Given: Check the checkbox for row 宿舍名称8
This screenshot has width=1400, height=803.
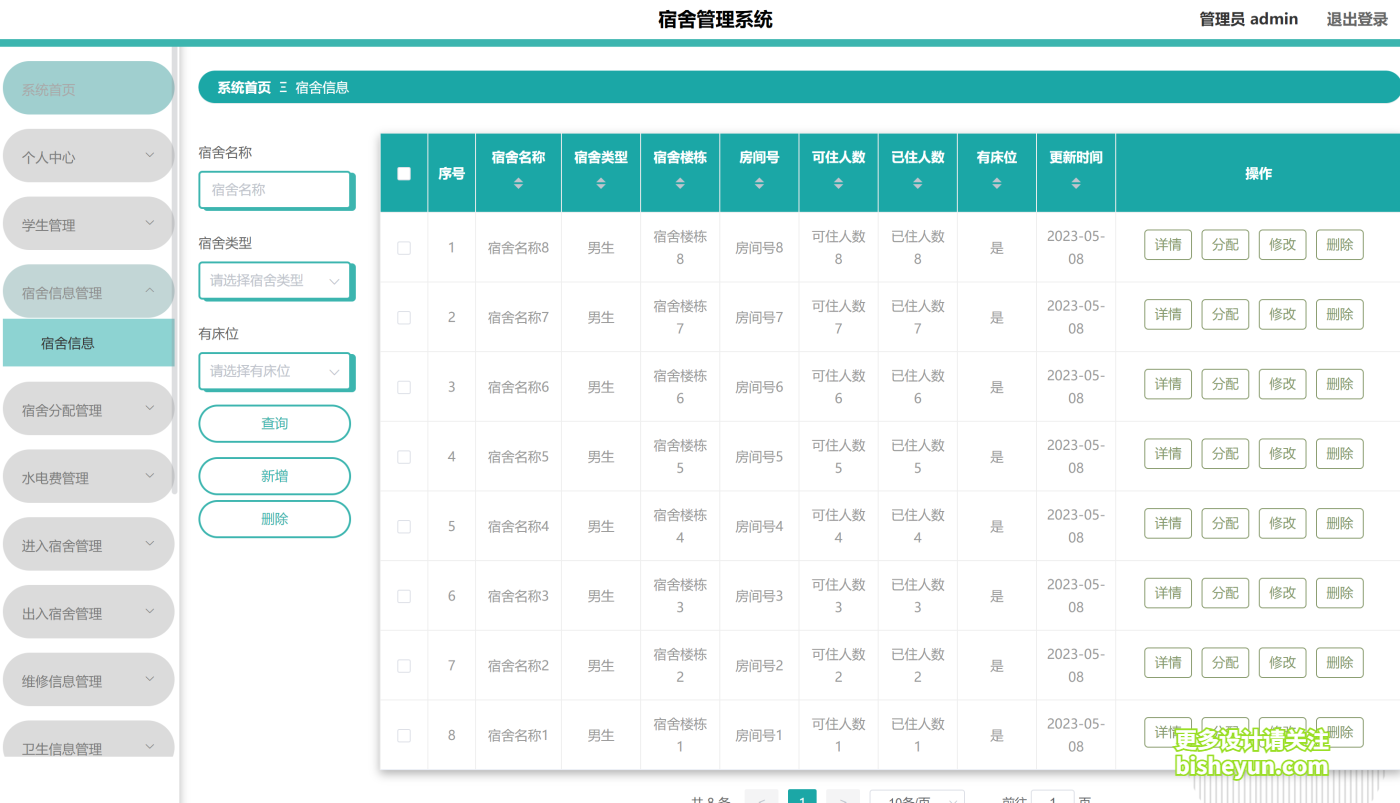Looking at the screenshot, I should tap(404, 247).
